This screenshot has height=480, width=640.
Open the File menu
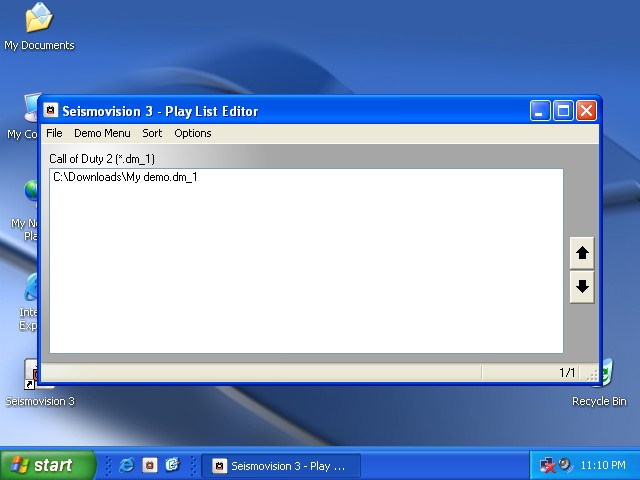[54, 133]
